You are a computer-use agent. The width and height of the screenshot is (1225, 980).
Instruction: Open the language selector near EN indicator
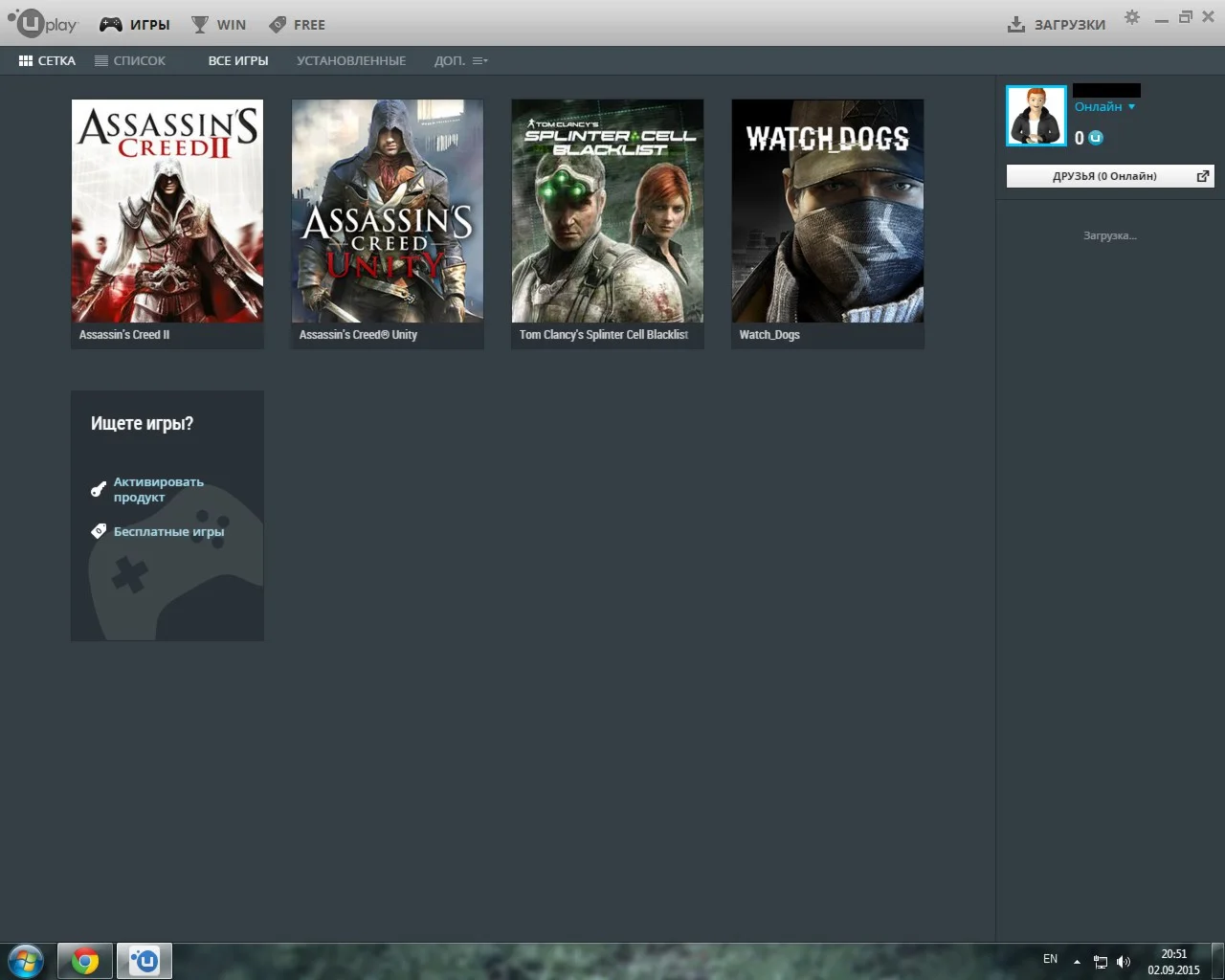tap(1049, 959)
